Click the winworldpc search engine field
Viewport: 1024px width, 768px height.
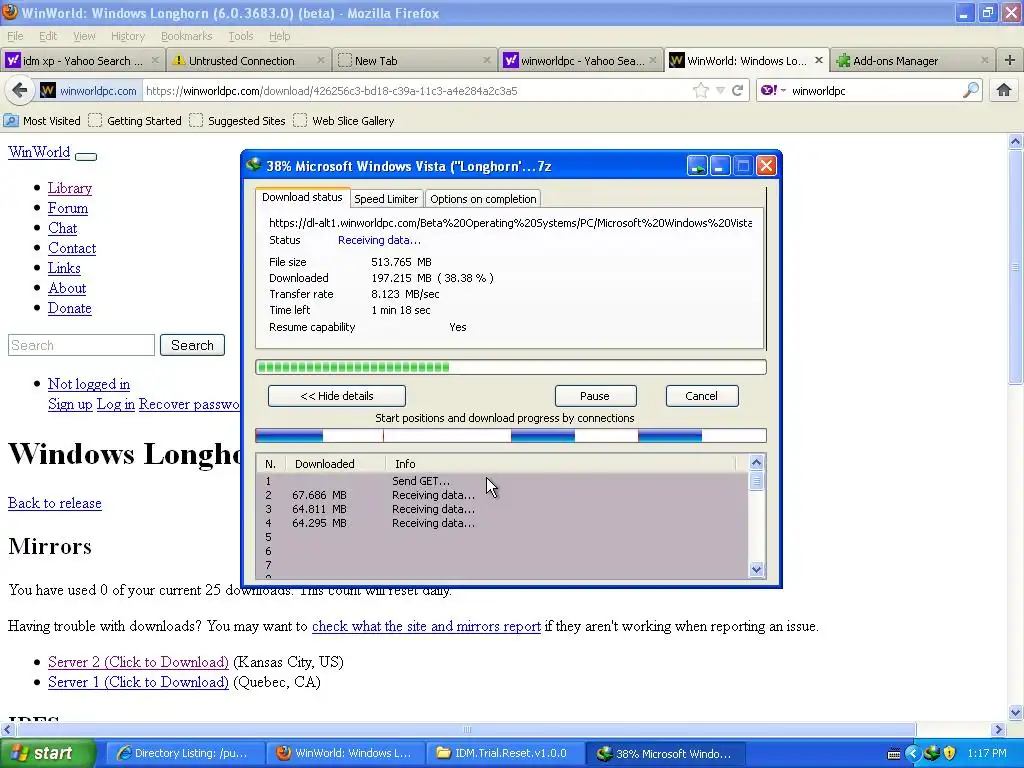874,90
